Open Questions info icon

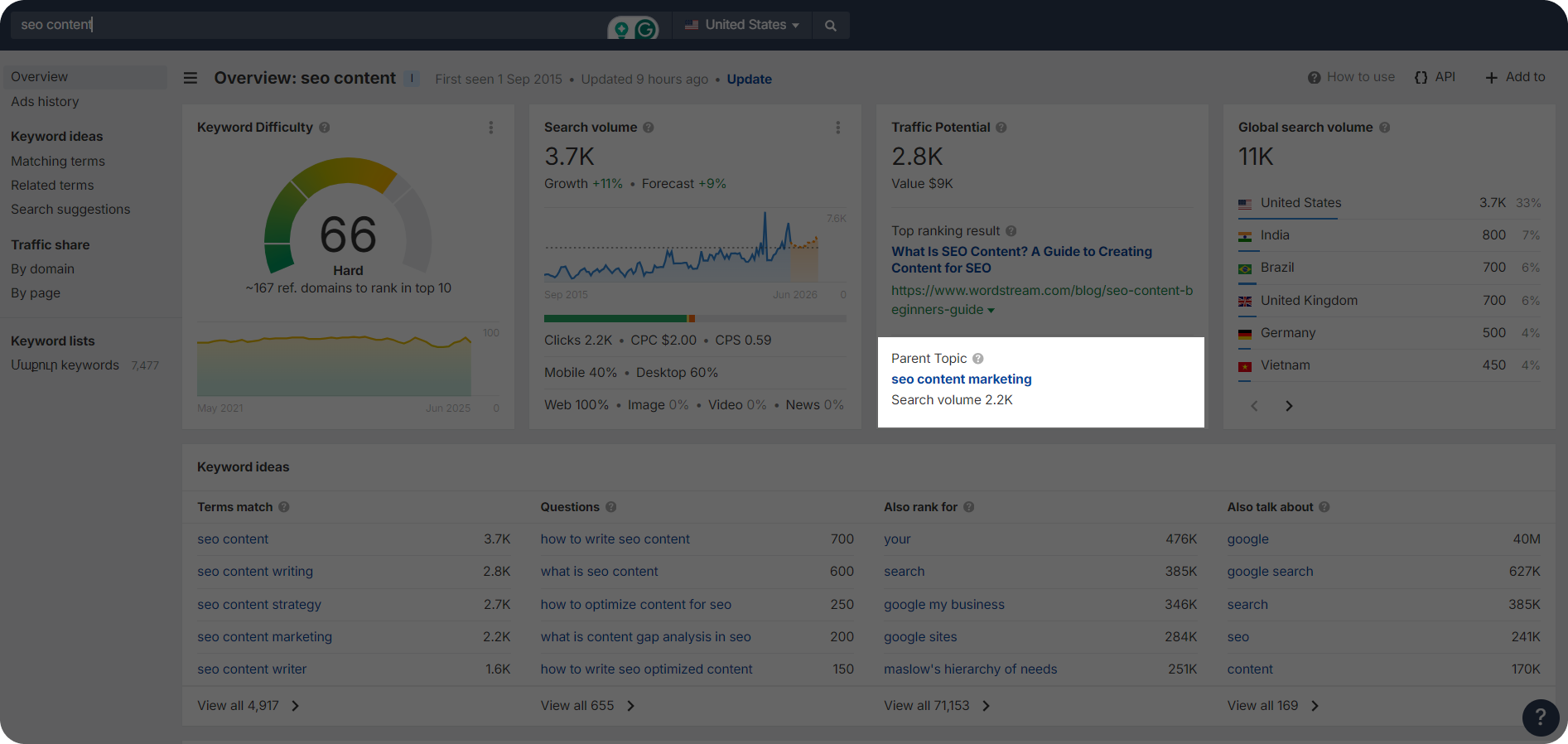(611, 507)
